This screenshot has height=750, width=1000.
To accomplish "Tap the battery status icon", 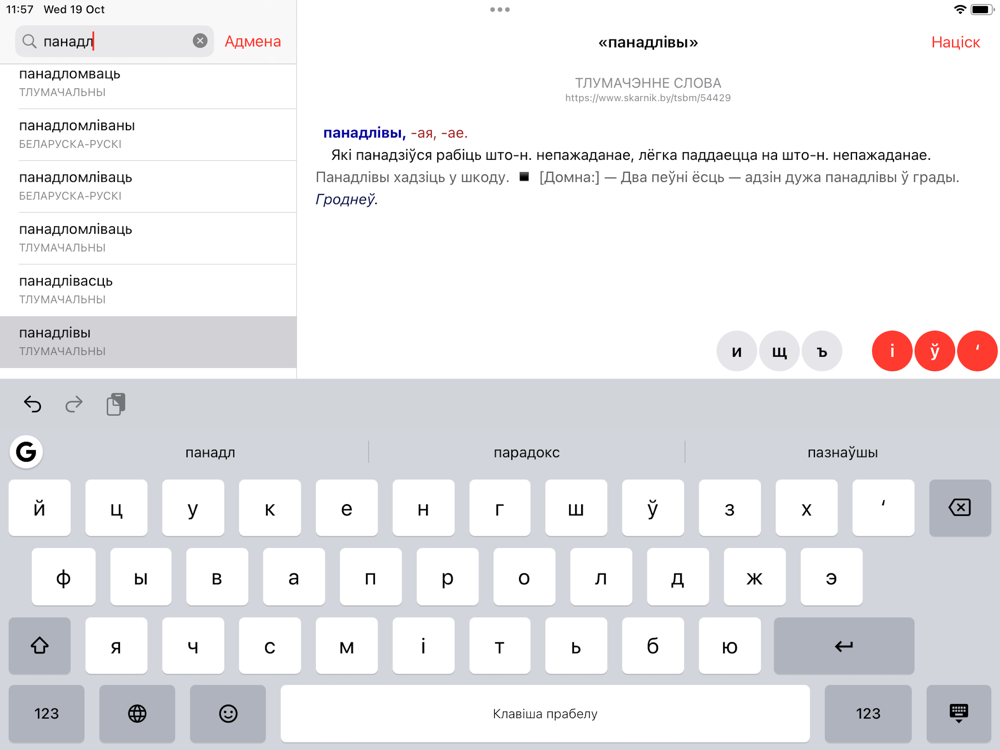I will [982, 10].
